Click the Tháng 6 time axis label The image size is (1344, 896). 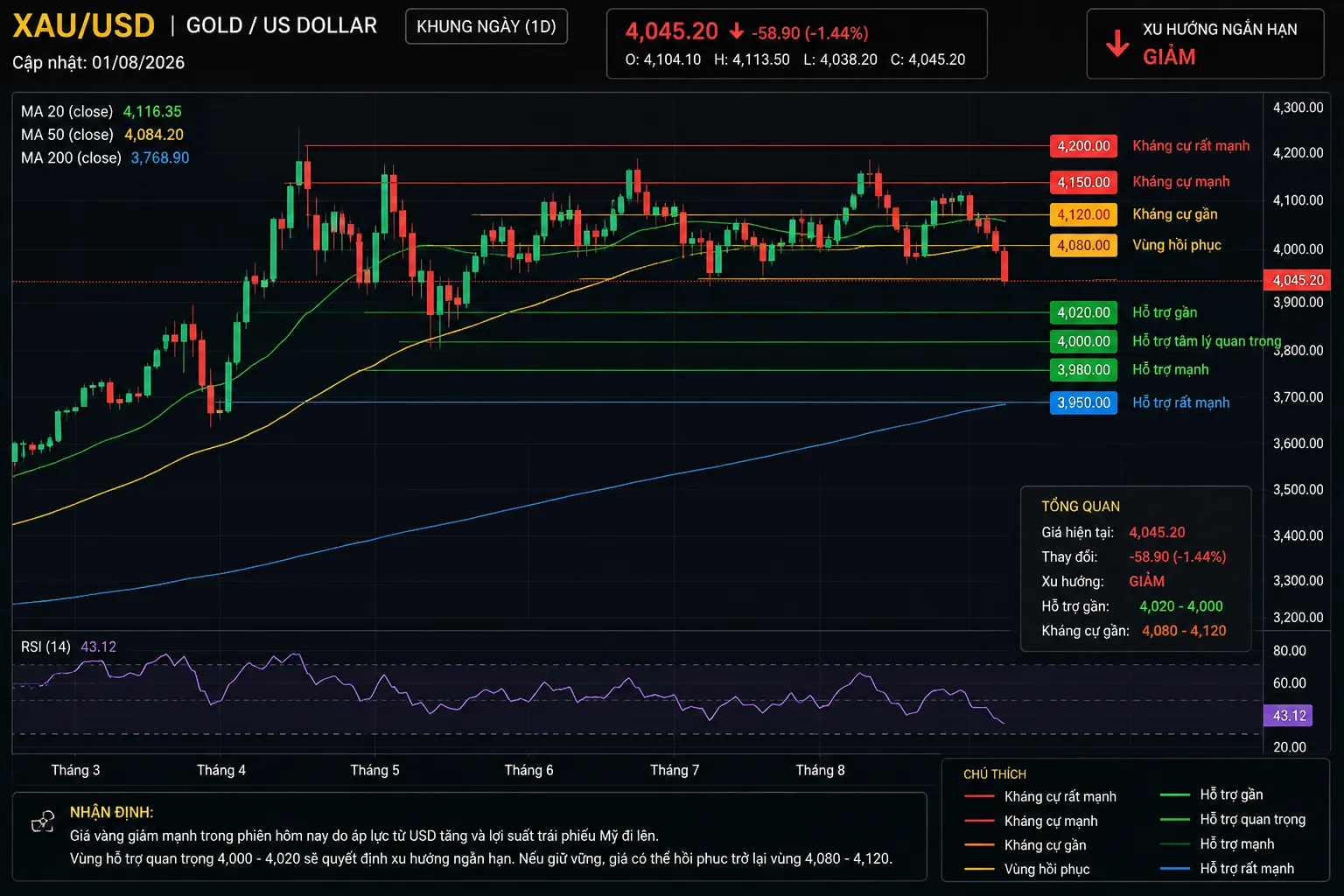tap(528, 770)
